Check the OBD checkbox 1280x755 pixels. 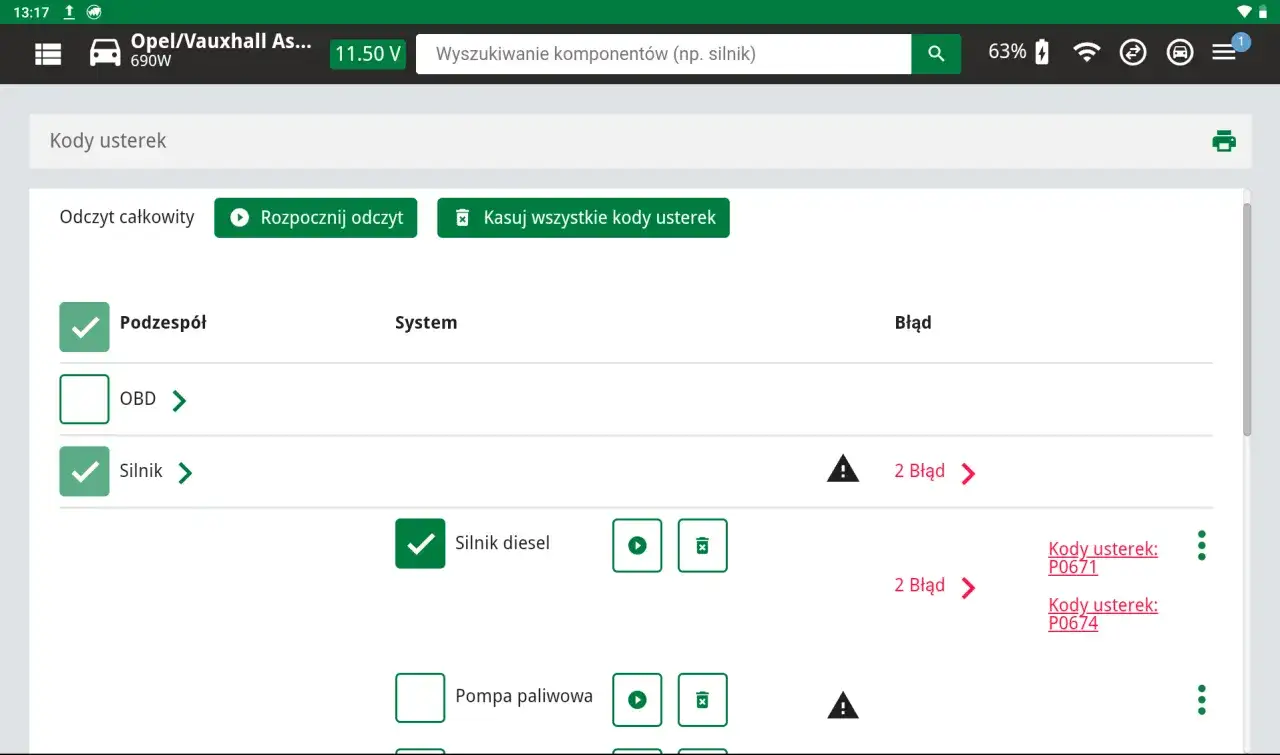(84, 399)
